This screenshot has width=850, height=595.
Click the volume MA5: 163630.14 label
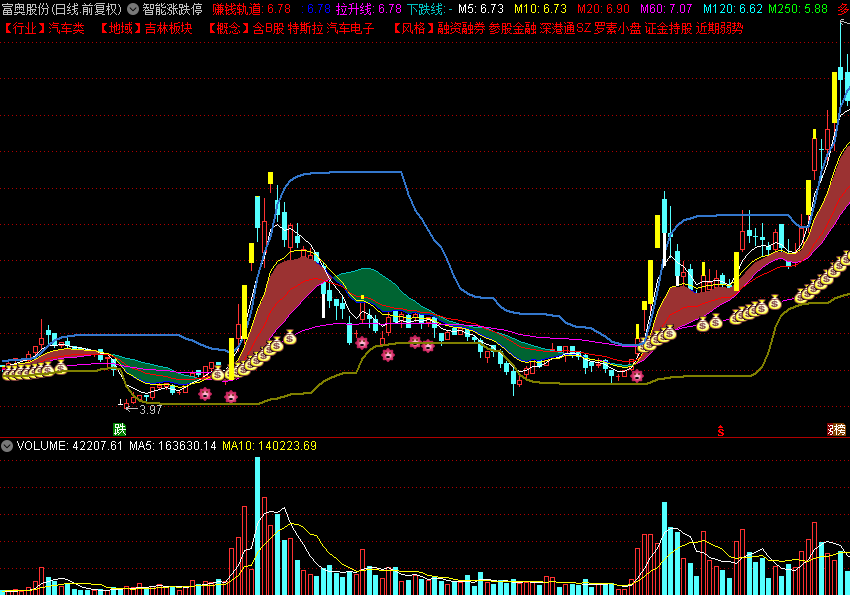(x=172, y=446)
